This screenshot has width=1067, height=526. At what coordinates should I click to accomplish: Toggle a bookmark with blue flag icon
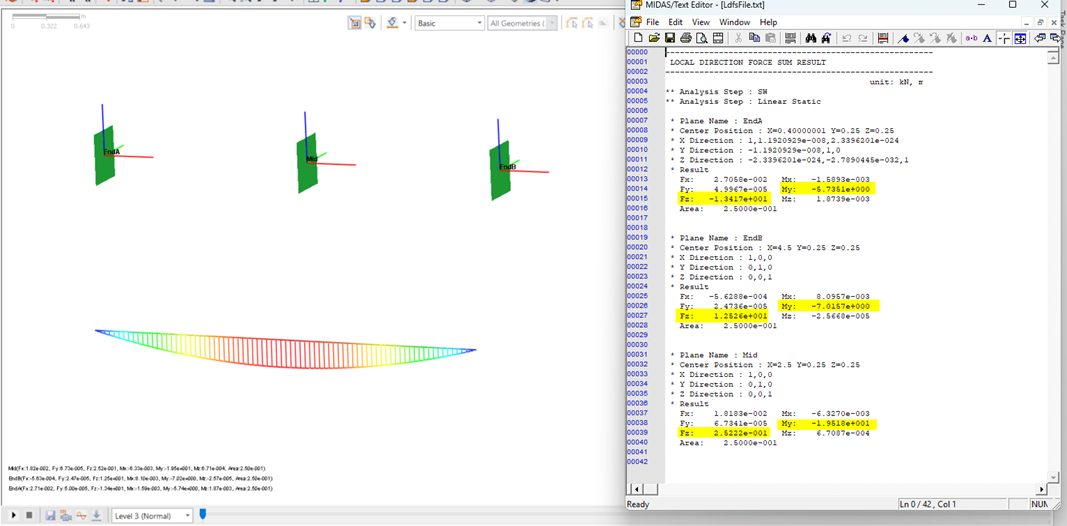point(904,38)
